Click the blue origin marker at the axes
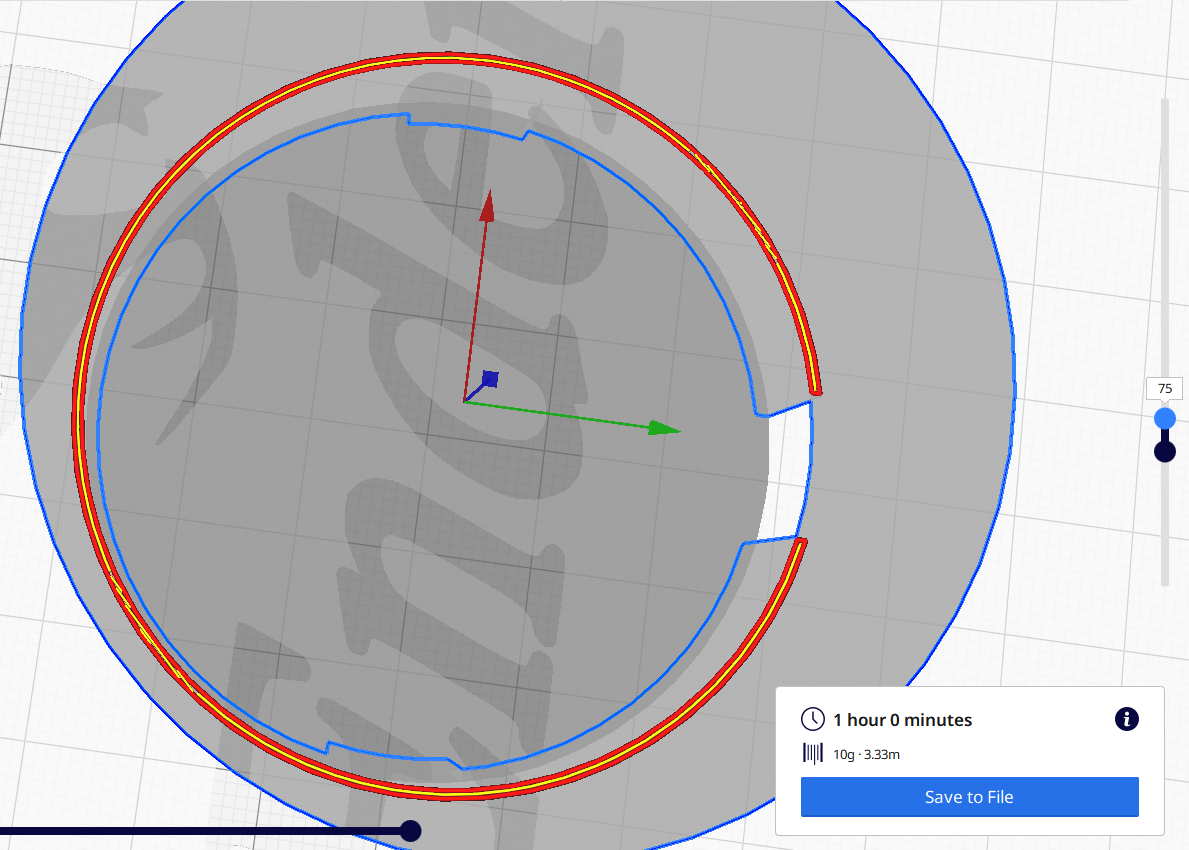This screenshot has height=850, width=1189. 489,380
